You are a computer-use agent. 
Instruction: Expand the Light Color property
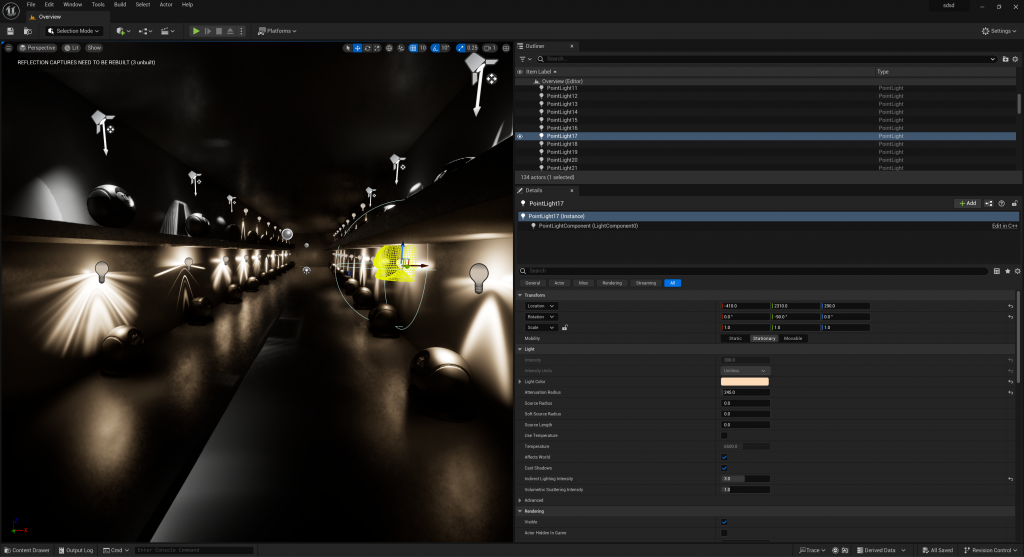[520, 381]
